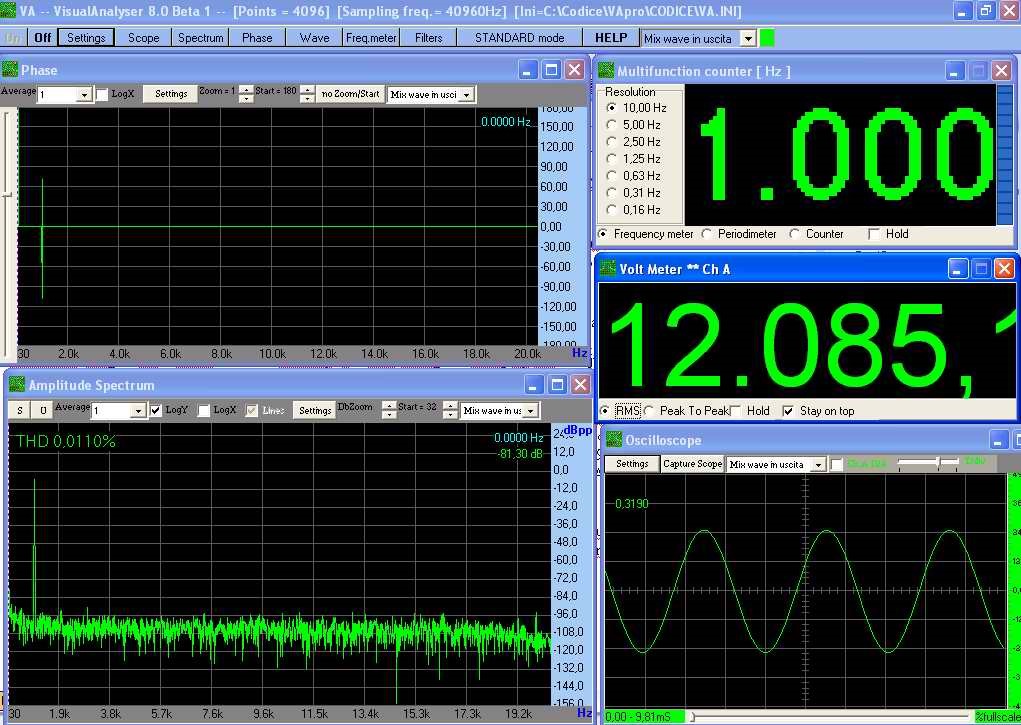Open the Spectrum analyzer toolbar item

tap(200, 37)
